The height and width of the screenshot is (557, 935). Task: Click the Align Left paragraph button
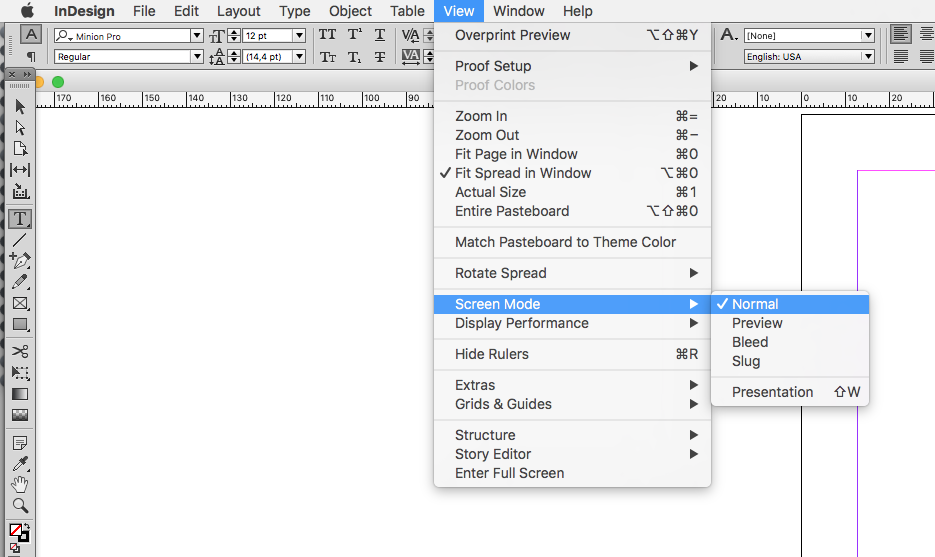point(900,35)
